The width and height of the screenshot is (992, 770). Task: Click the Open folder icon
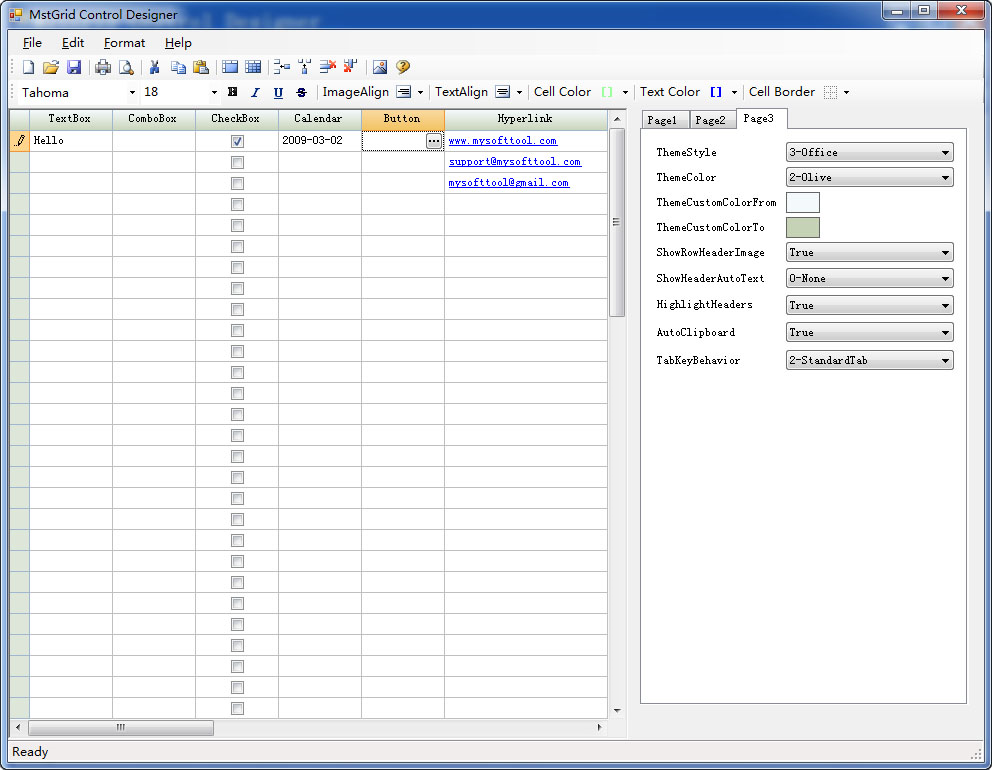pos(51,67)
